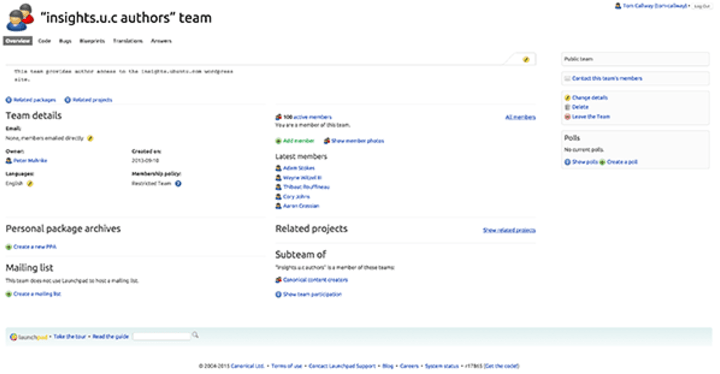The width and height of the screenshot is (720, 374).
Task: Open Canonical content creators team link
Action: (315, 280)
